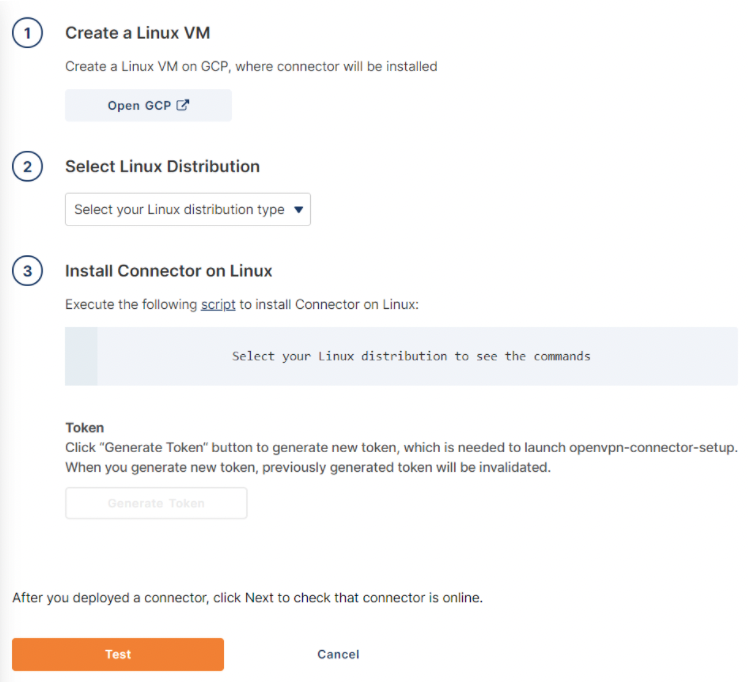Image resolution: width=748 pixels, height=682 pixels.
Task: Click the bold Token label
Action: pos(84,427)
